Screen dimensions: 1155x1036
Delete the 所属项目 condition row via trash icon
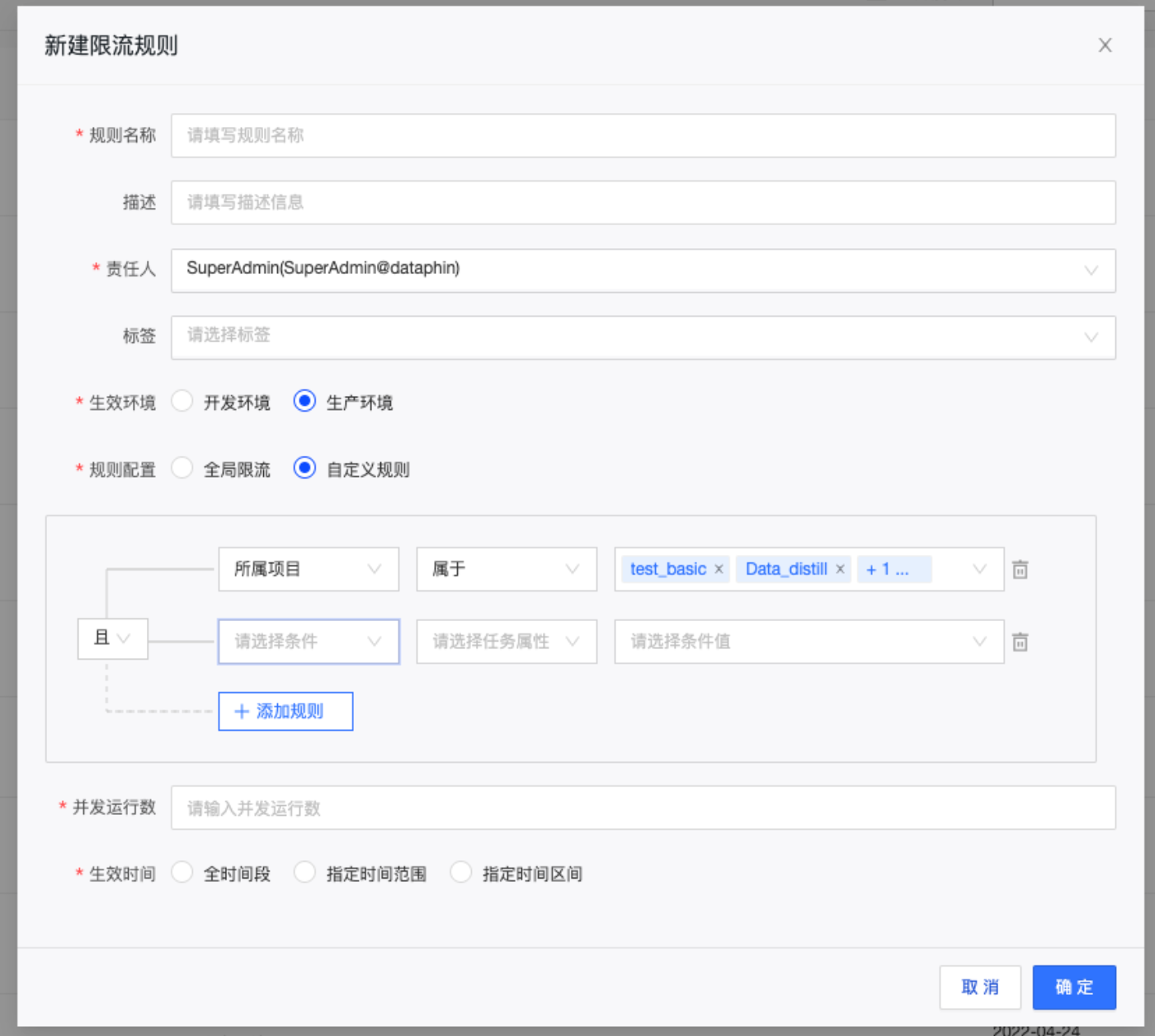1020,569
